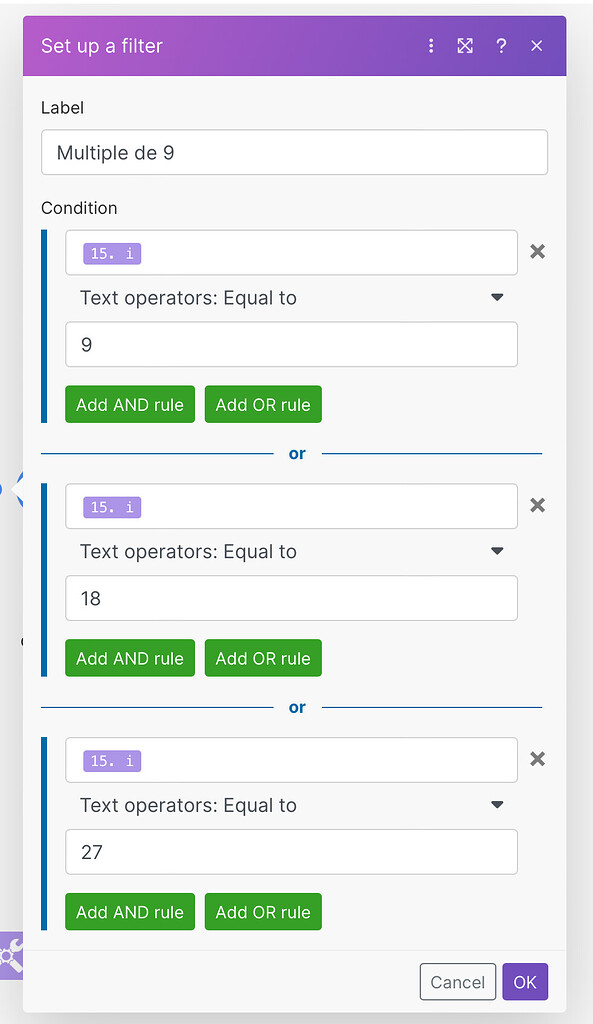Image resolution: width=593 pixels, height=1024 pixels.
Task: Click the value field containing '27'
Action: click(291, 851)
